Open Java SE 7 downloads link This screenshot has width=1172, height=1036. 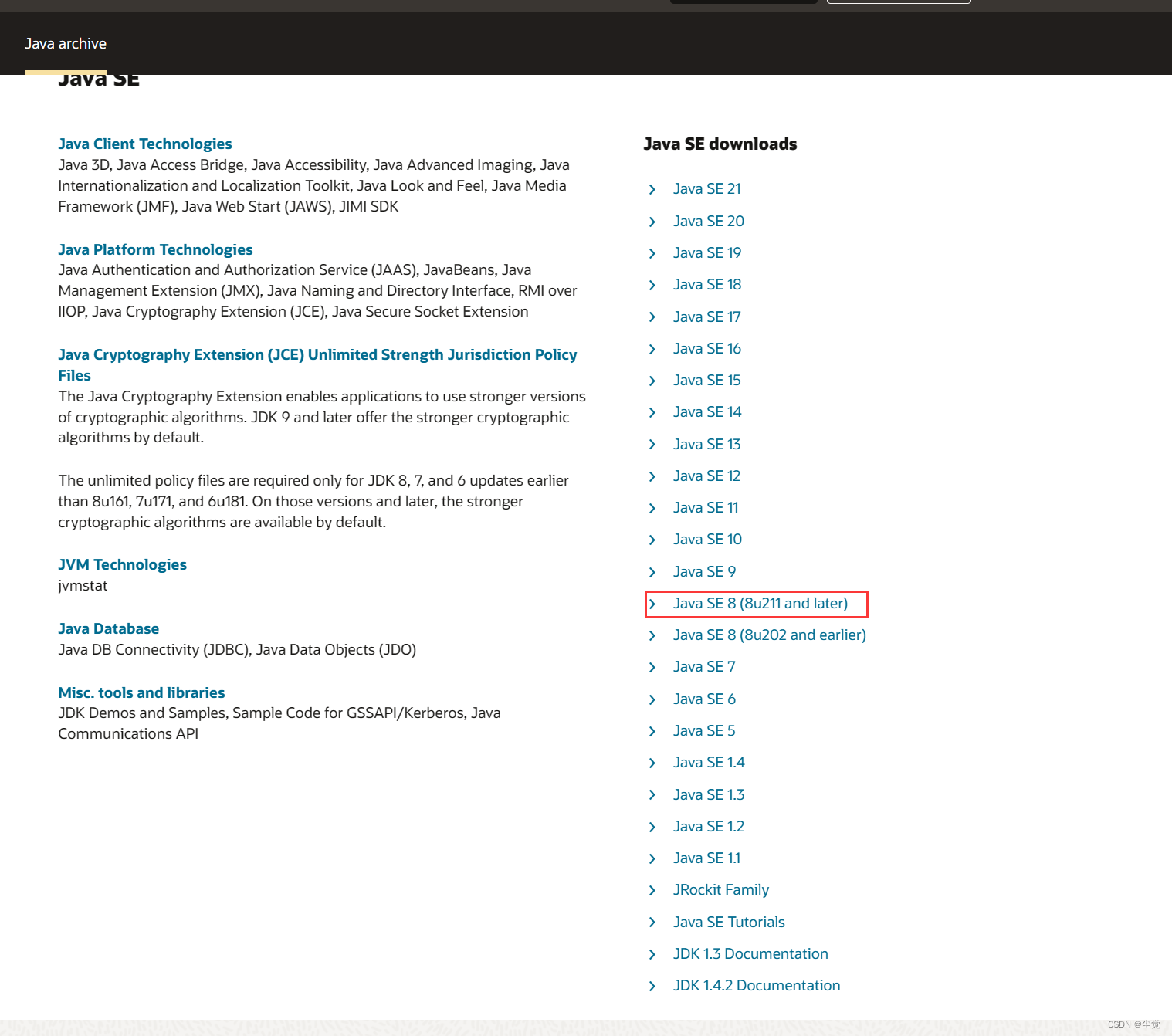coord(704,666)
